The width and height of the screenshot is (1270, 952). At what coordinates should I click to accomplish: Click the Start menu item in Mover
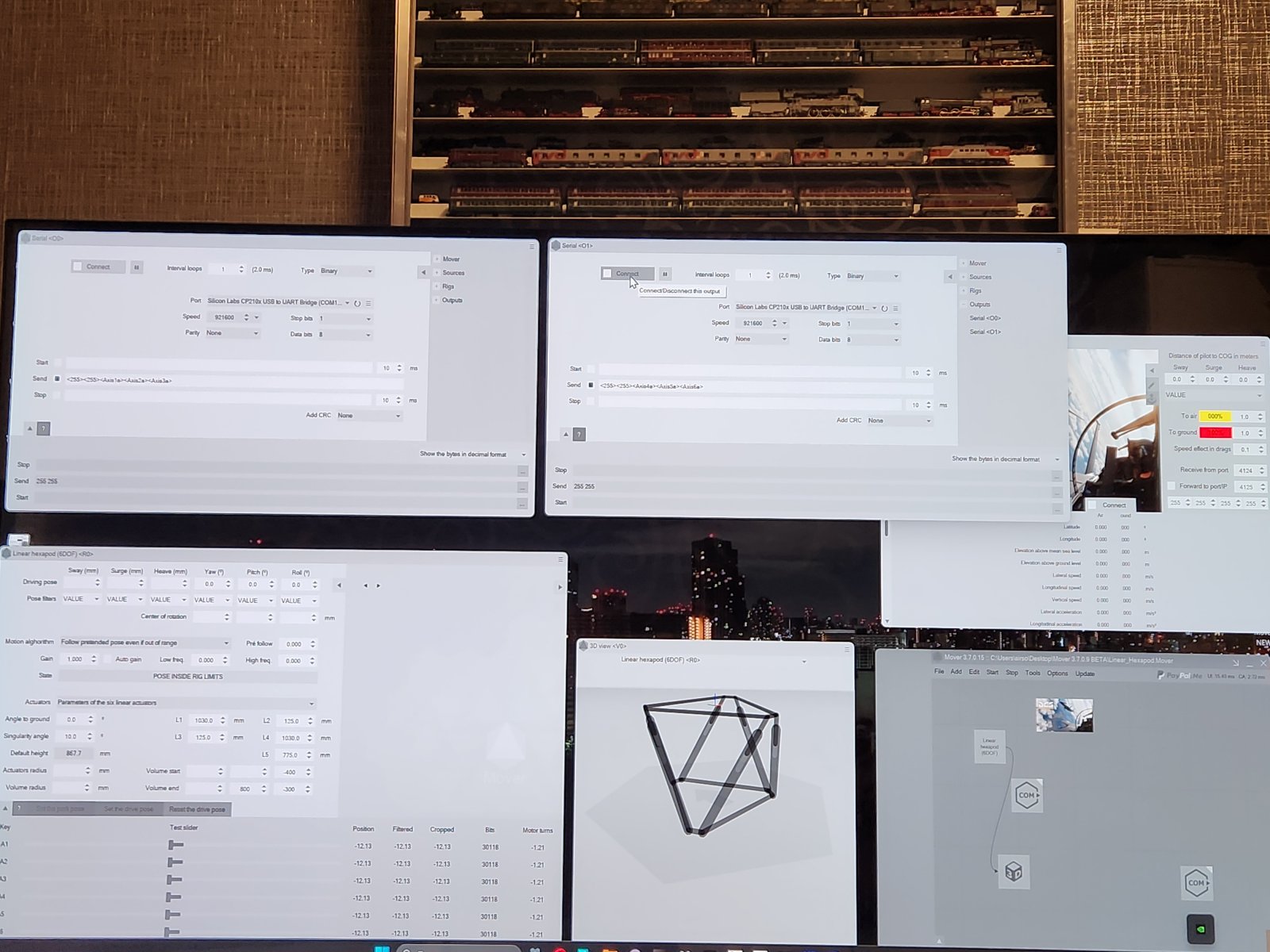click(x=992, y=673)
